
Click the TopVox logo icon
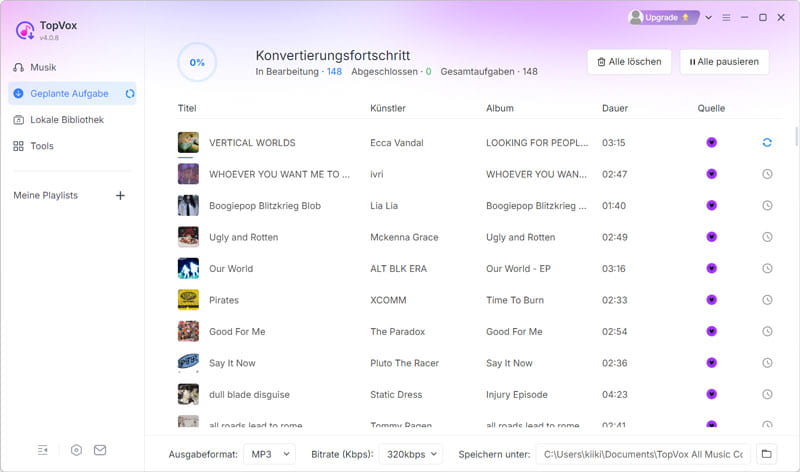(x=25, y=31)
